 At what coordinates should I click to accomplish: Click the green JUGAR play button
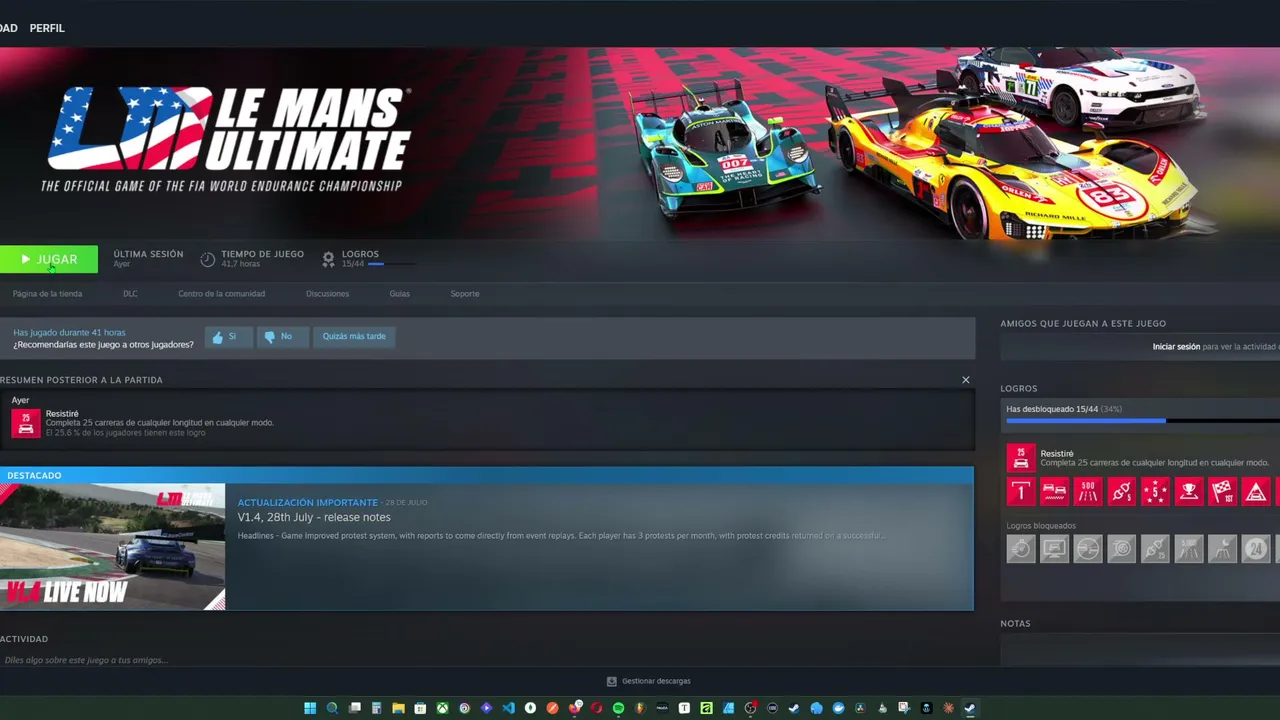(49, 259)
